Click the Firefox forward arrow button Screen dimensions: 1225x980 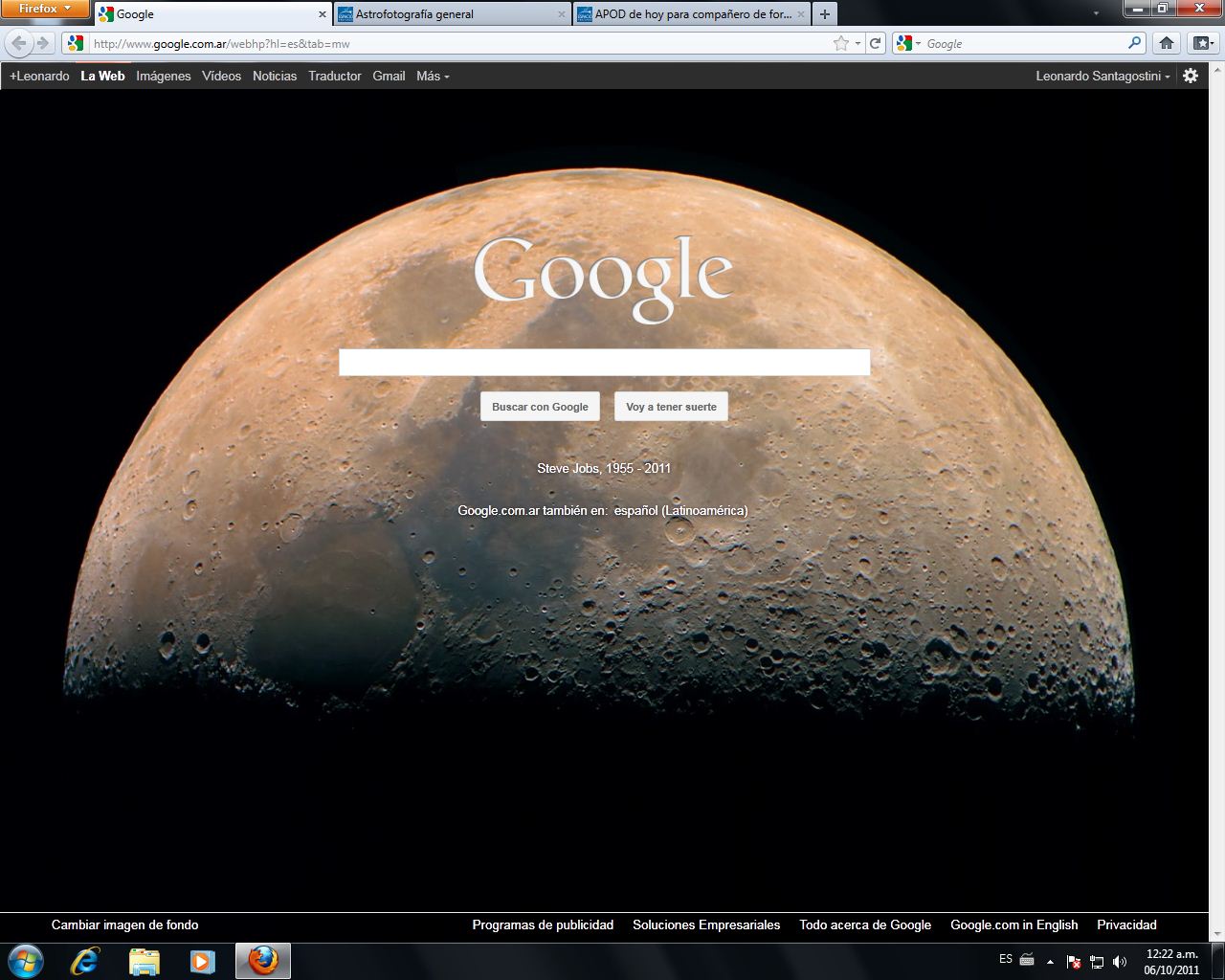(x=42, y=43)
